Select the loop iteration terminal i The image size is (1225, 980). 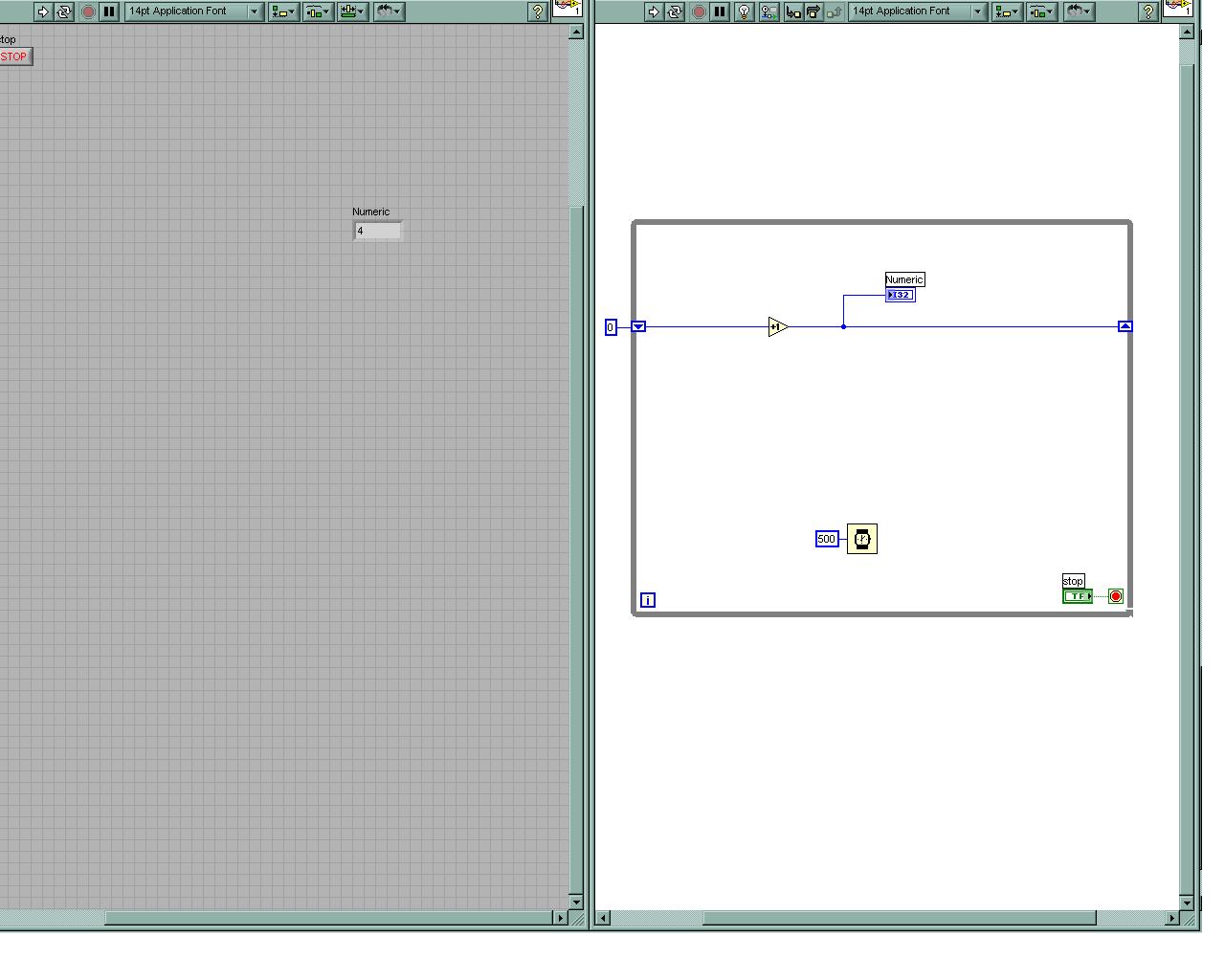pyautogui.click(x=648, y=600)
